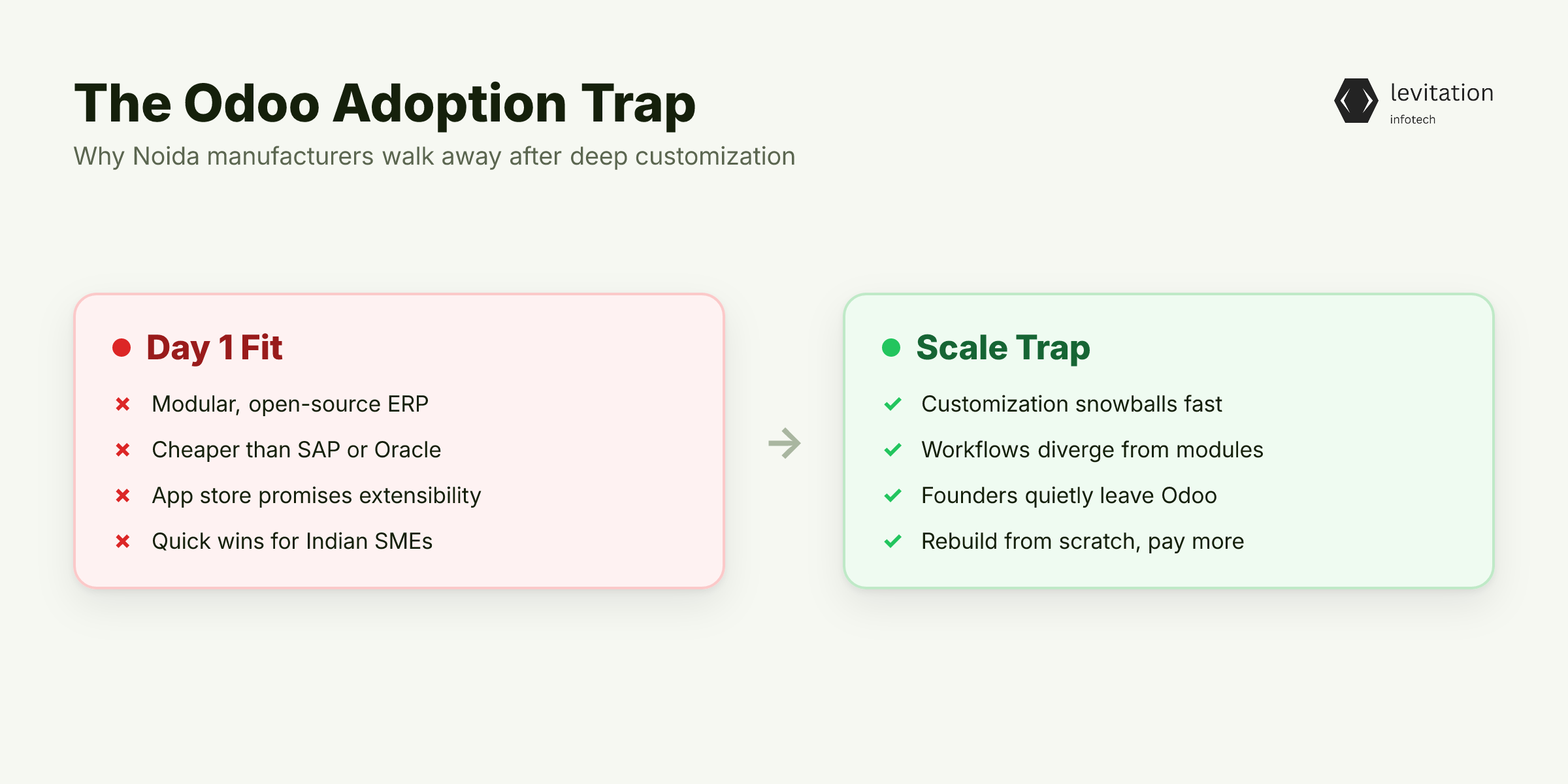Click the red dot beside Day 1 Fit
Image resolution: width=1568 pixels, height=784 pixels.
coord(122,348)
